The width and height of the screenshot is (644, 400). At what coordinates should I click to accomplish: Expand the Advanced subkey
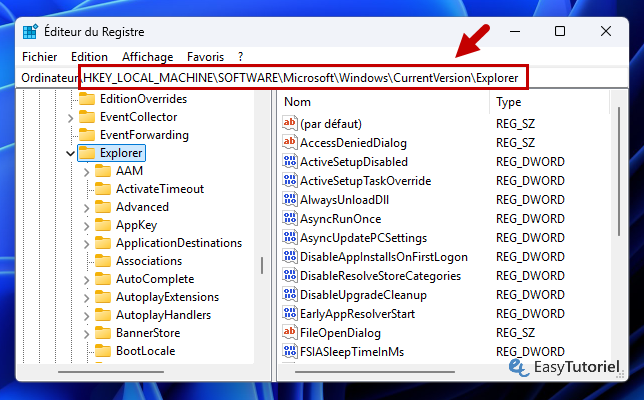point(86,208)
